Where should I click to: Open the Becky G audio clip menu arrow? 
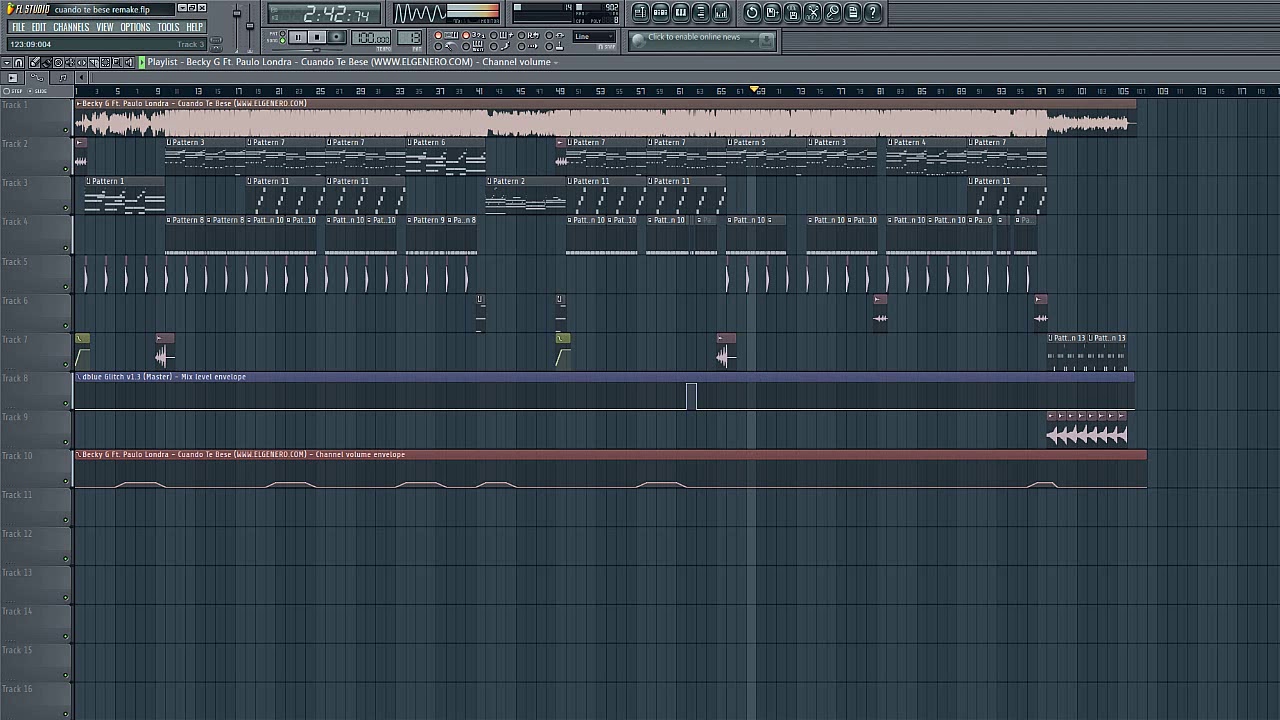[79, 103]
